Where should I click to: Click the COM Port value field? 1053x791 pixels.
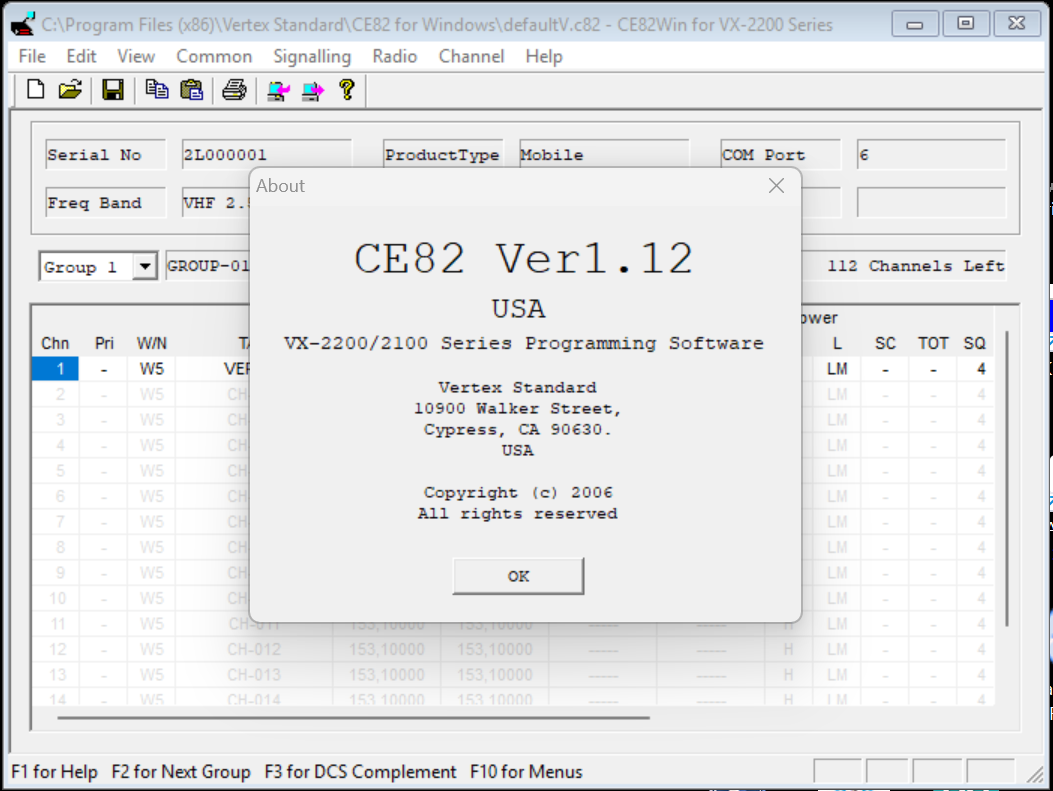point(930,155)
